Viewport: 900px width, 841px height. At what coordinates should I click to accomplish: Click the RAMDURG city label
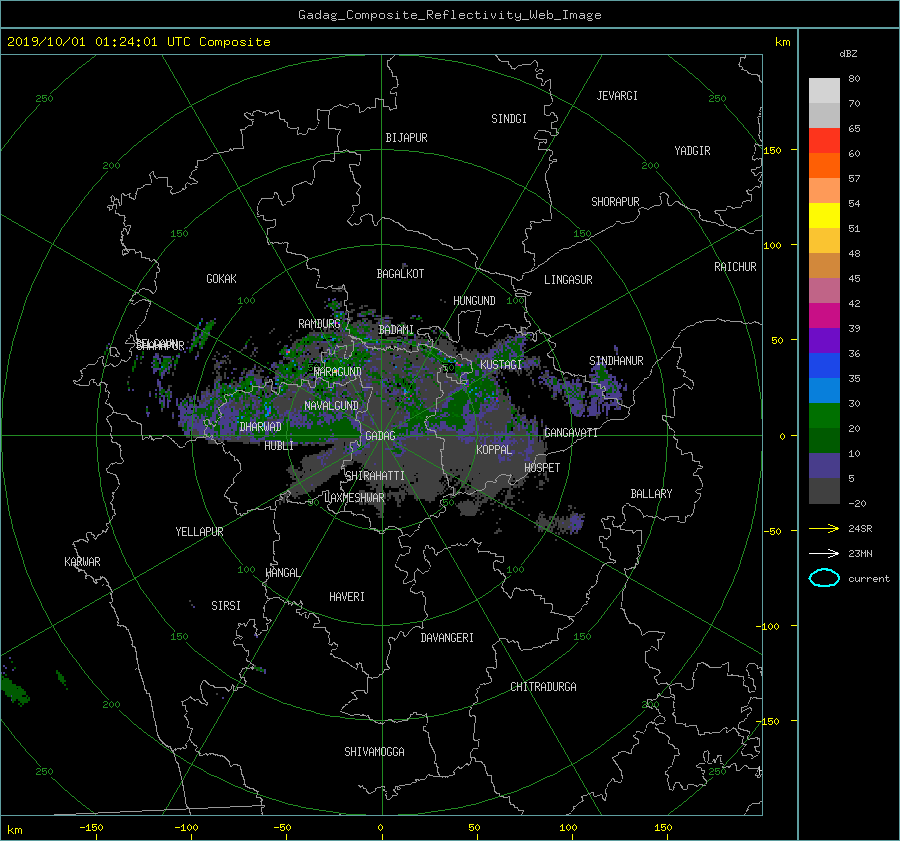click(x=319, y=324)
